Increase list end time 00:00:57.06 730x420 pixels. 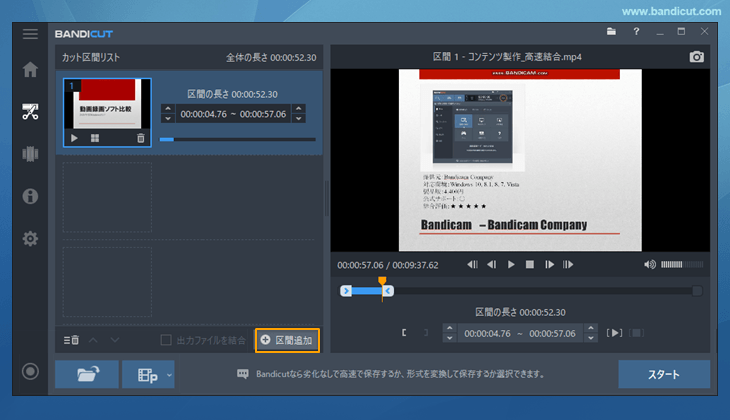point(298,108)
